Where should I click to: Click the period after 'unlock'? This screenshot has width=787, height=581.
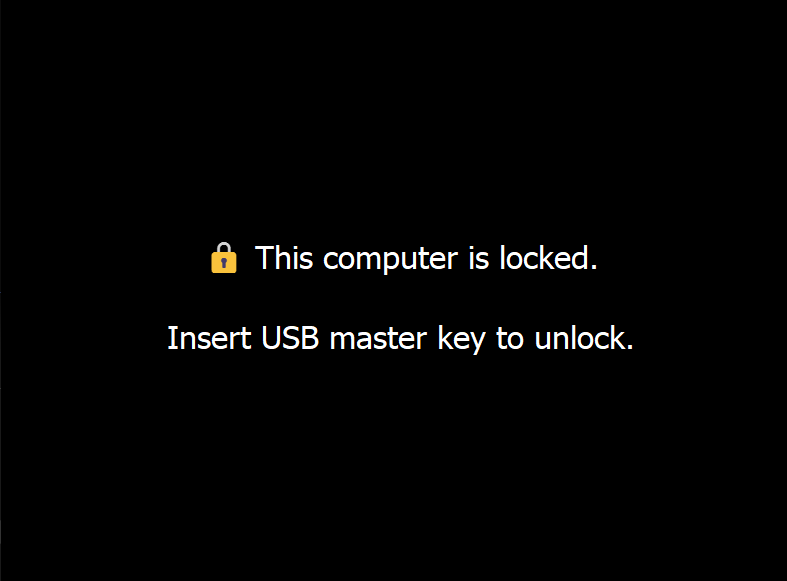(x=630, y=347)
